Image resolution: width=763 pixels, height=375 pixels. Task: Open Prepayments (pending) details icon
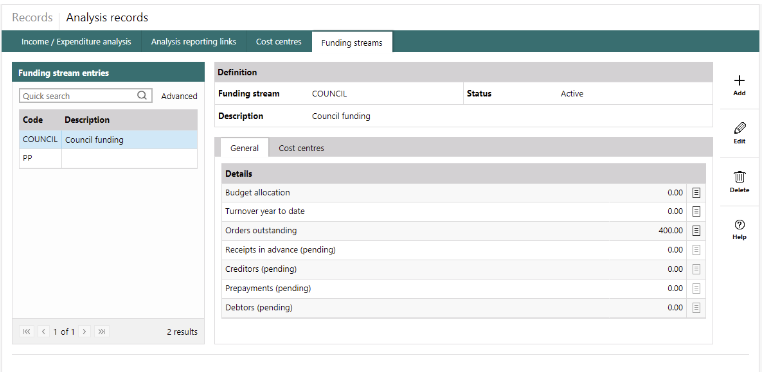tap(696, 288)
